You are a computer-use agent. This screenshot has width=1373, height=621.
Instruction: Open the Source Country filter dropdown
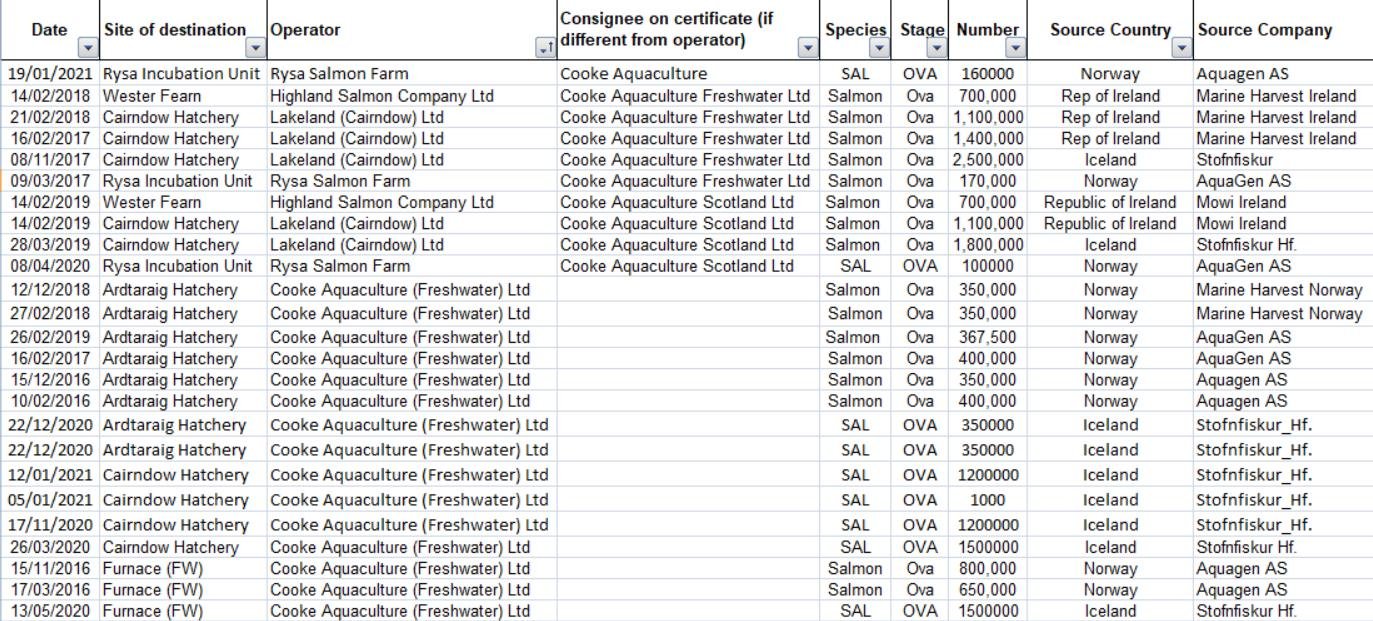click(1182, 48)
